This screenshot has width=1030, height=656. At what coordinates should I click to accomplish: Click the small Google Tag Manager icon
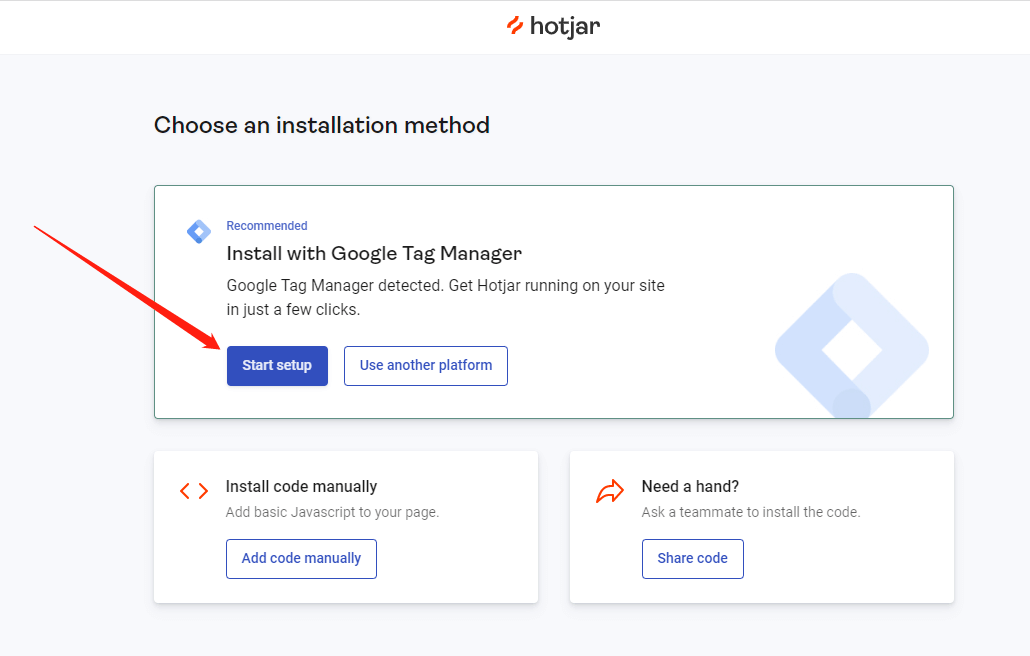198,232
